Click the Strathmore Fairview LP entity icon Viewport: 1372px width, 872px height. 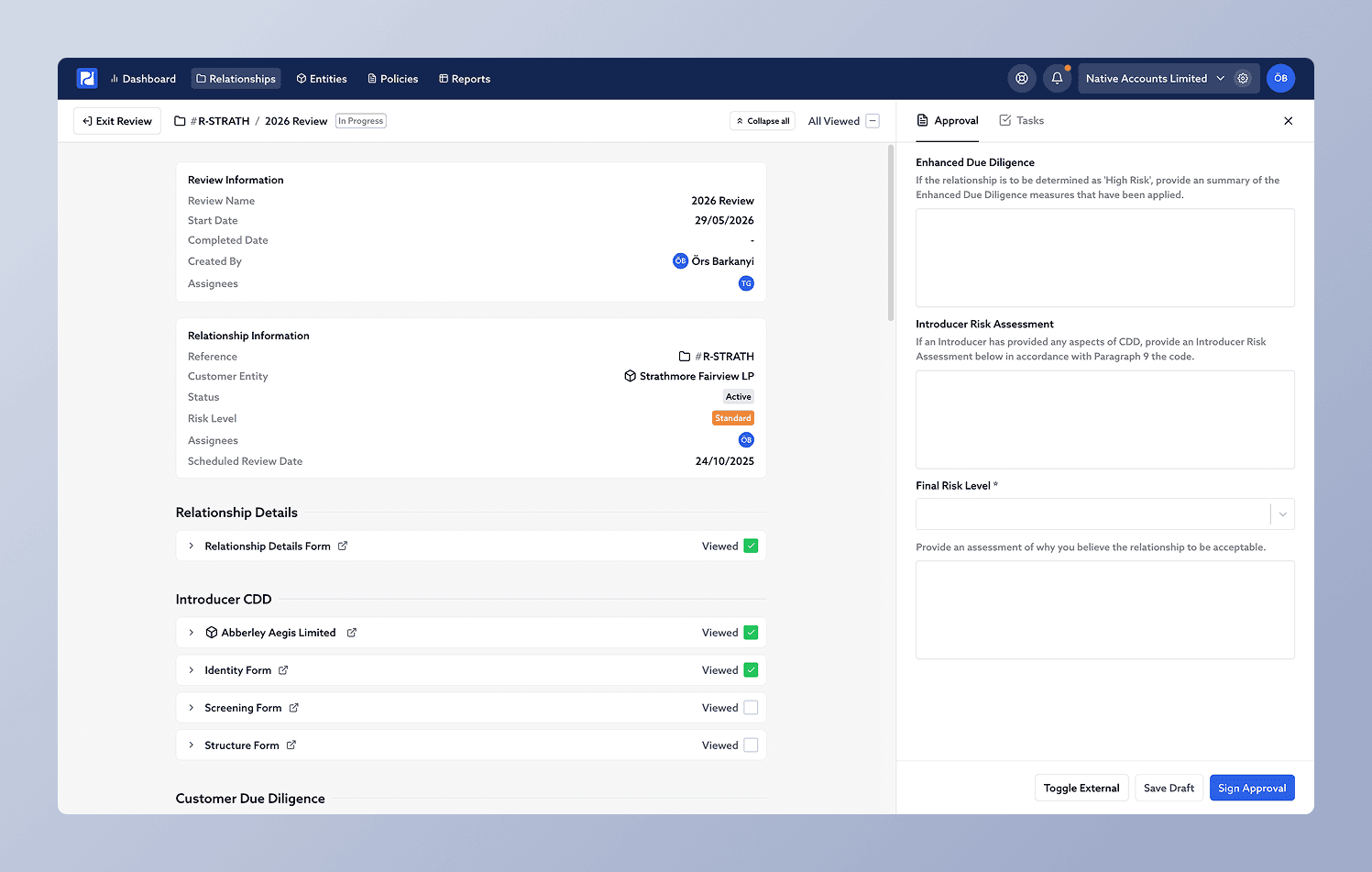point(631,376)
